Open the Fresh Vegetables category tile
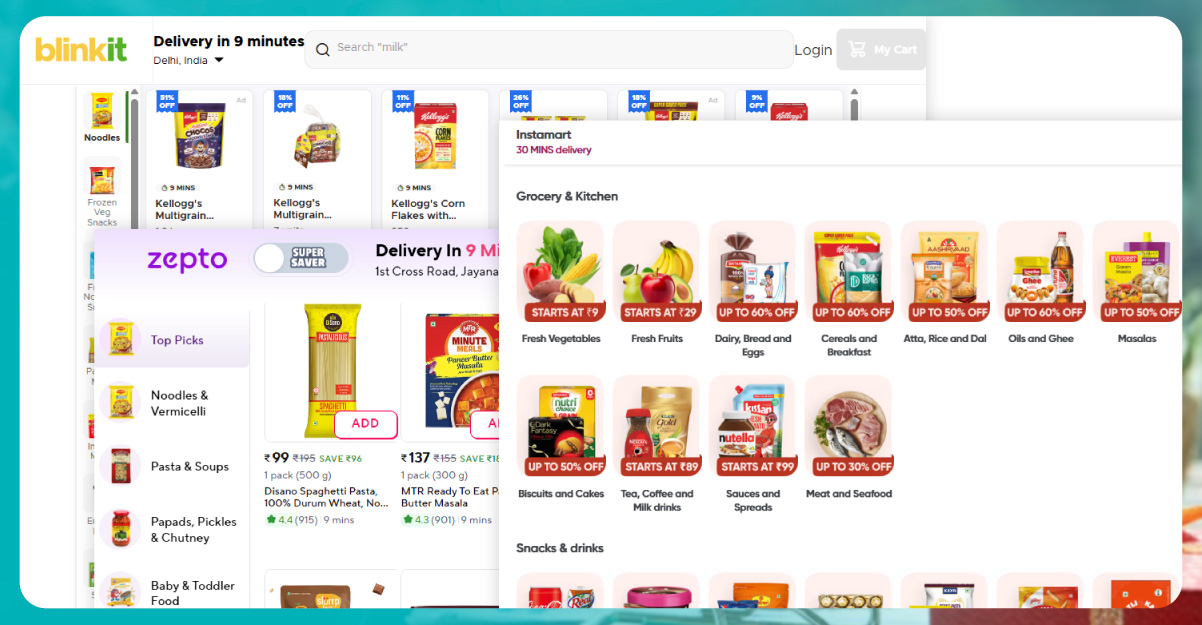This screenshot has height=625, width=1202. pos(561,283)
